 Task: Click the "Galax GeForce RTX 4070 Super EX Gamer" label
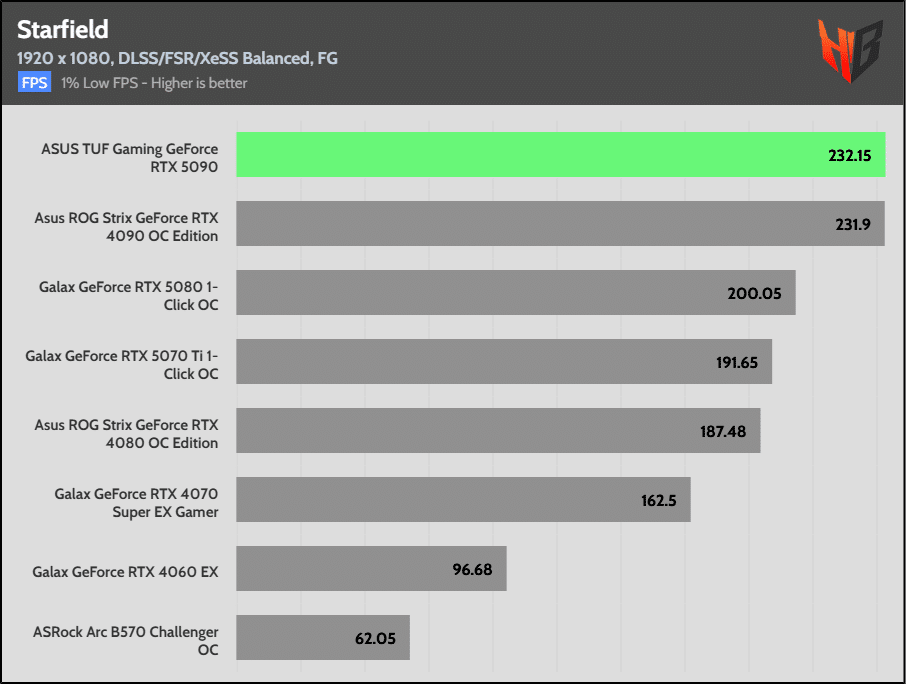click(137, 503)
